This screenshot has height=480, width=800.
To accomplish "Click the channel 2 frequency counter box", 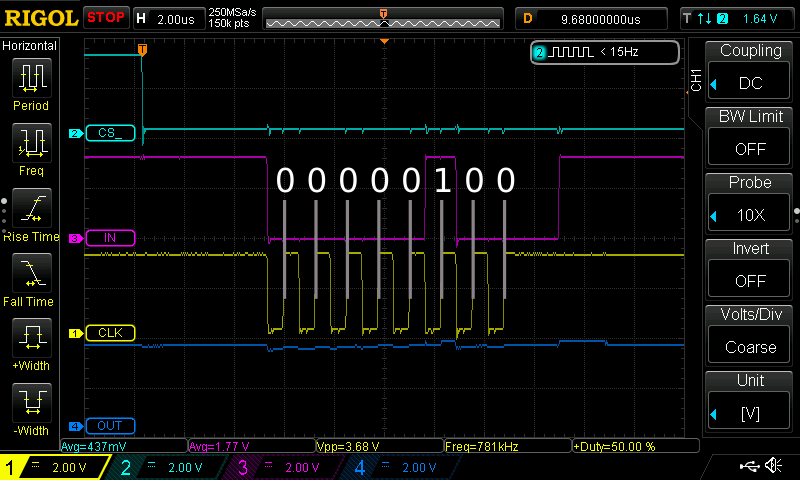I will tap(605, 52).
